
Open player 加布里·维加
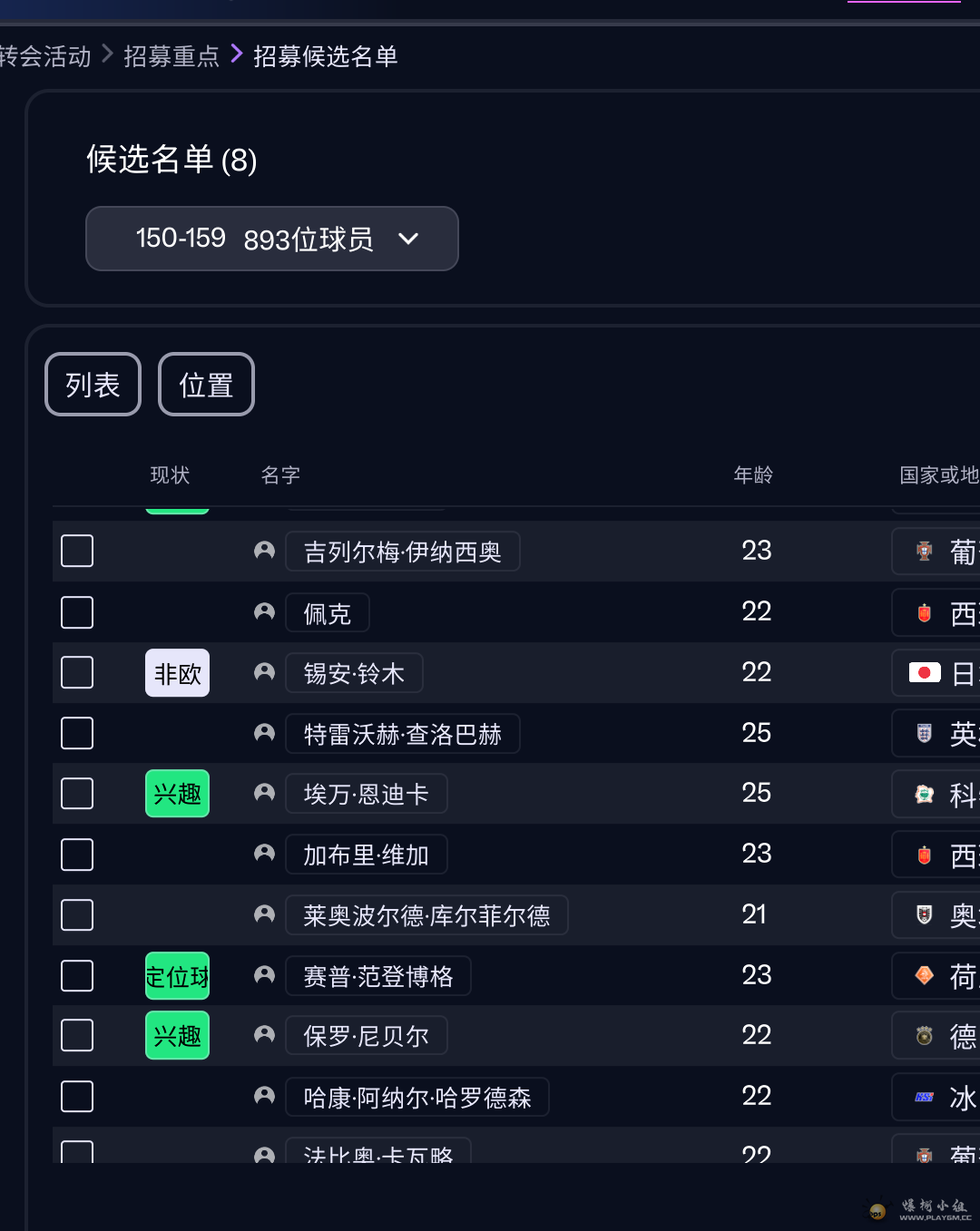tap(366, 855)
